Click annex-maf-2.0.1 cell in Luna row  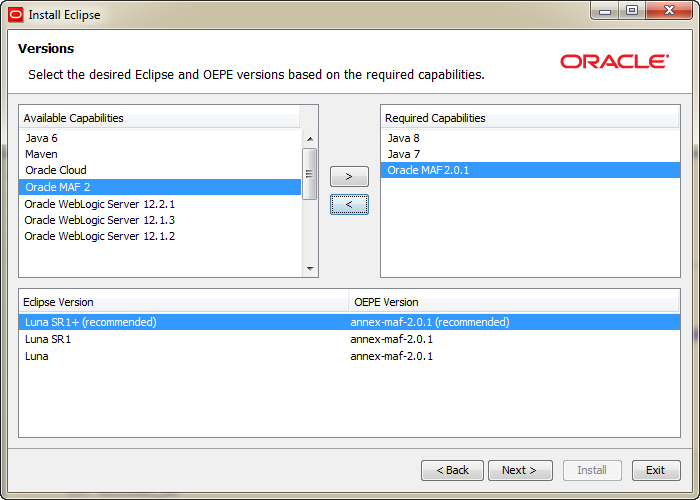[392, 356]
